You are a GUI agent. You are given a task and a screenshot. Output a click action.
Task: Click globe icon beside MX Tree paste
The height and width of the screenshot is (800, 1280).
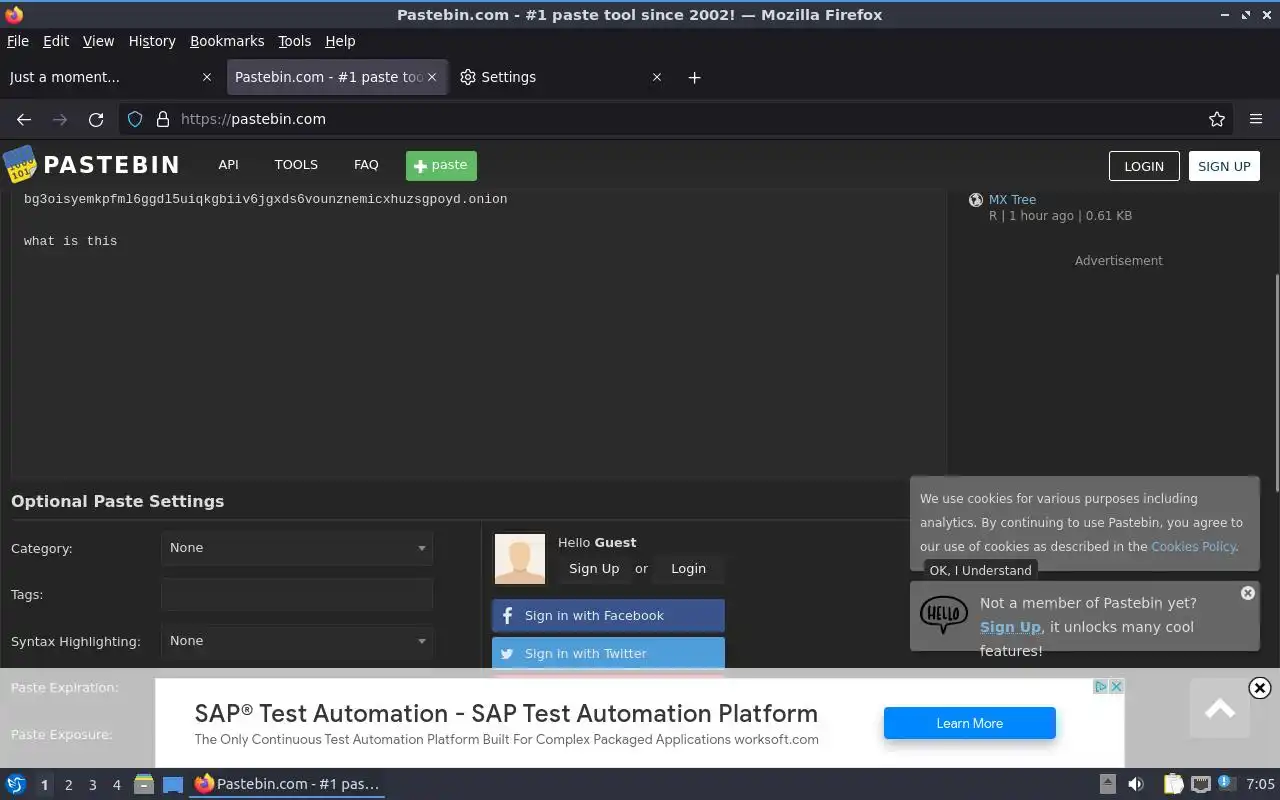(x=976, y=200)
